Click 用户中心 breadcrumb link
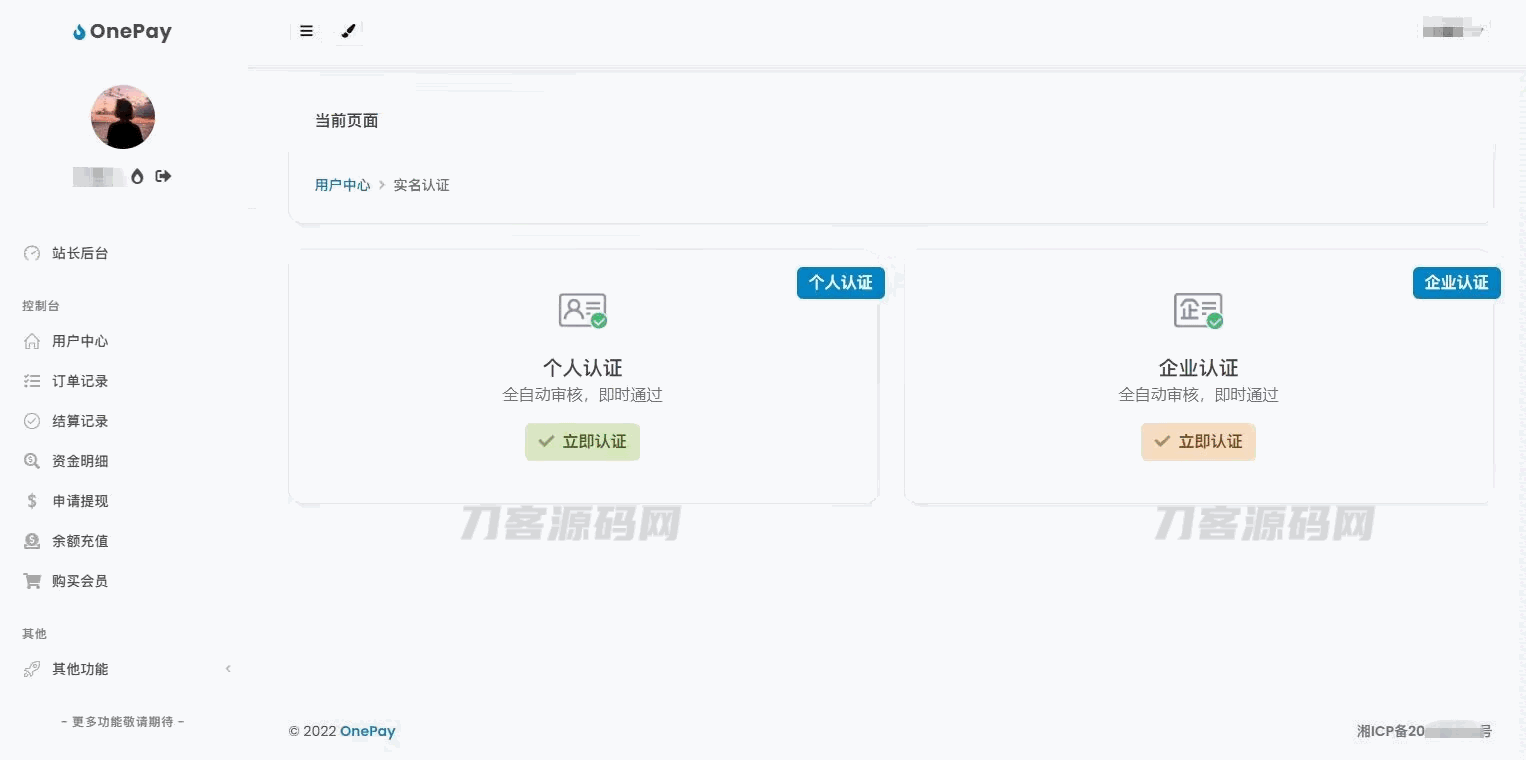 [342, 186]
